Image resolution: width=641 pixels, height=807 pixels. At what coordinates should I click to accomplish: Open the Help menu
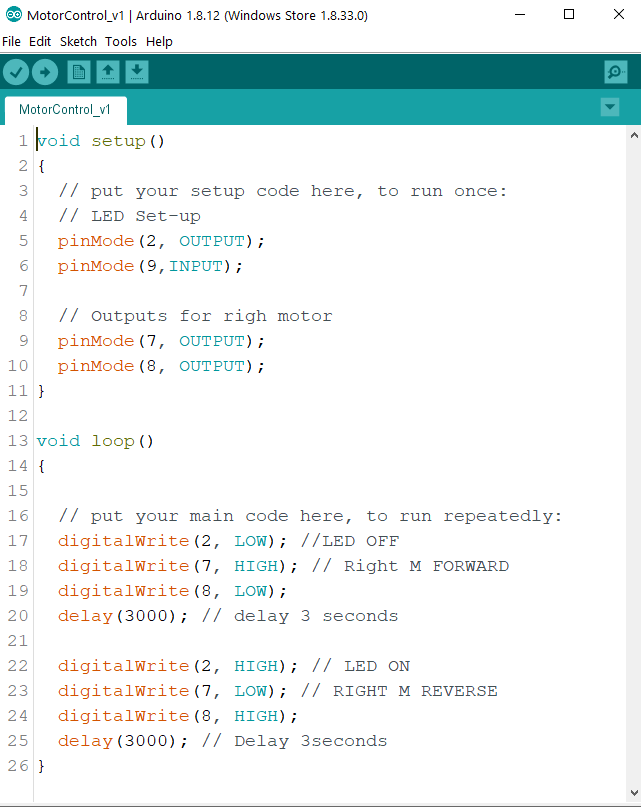point(159,42)
